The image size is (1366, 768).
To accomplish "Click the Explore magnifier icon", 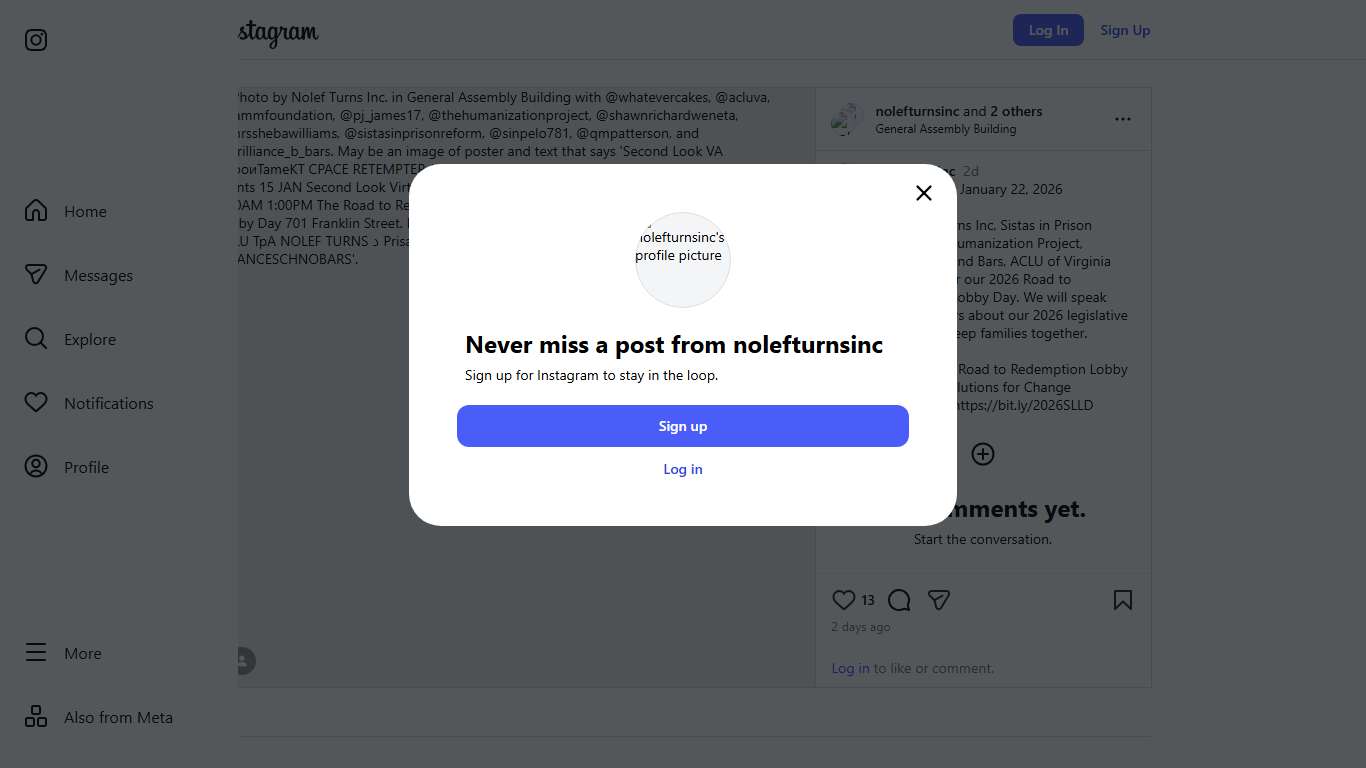I will tap(36, 339).
